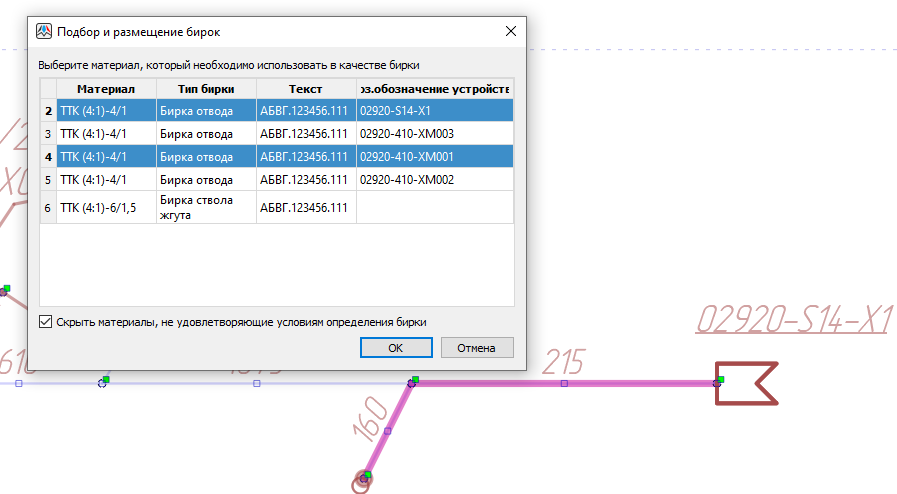Select row with designation 02920-410-XM001

pos(435,156)
